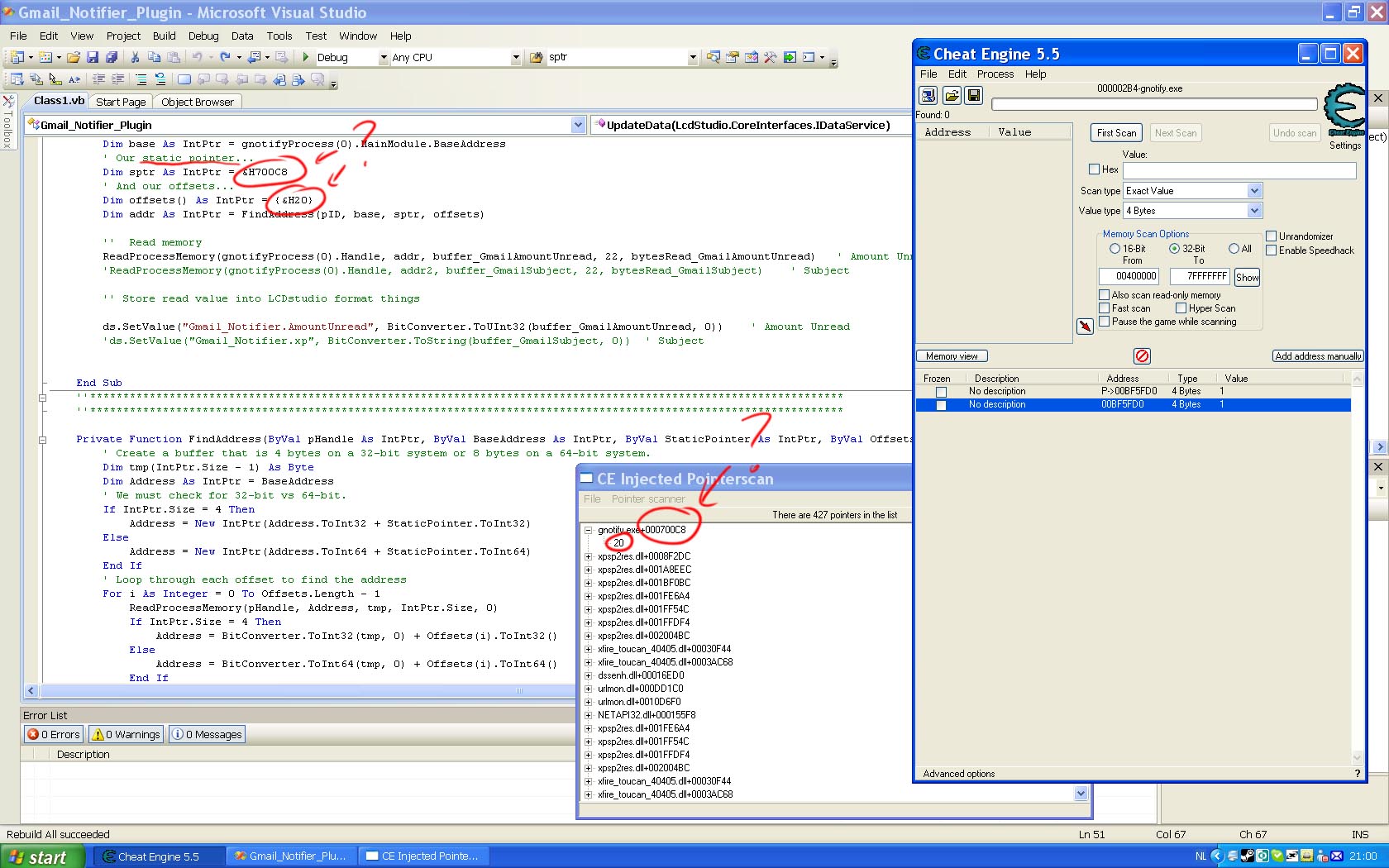Toggle Enable Speedhack checkbox
This screenshot has height=868, width=1389.
1272,250
